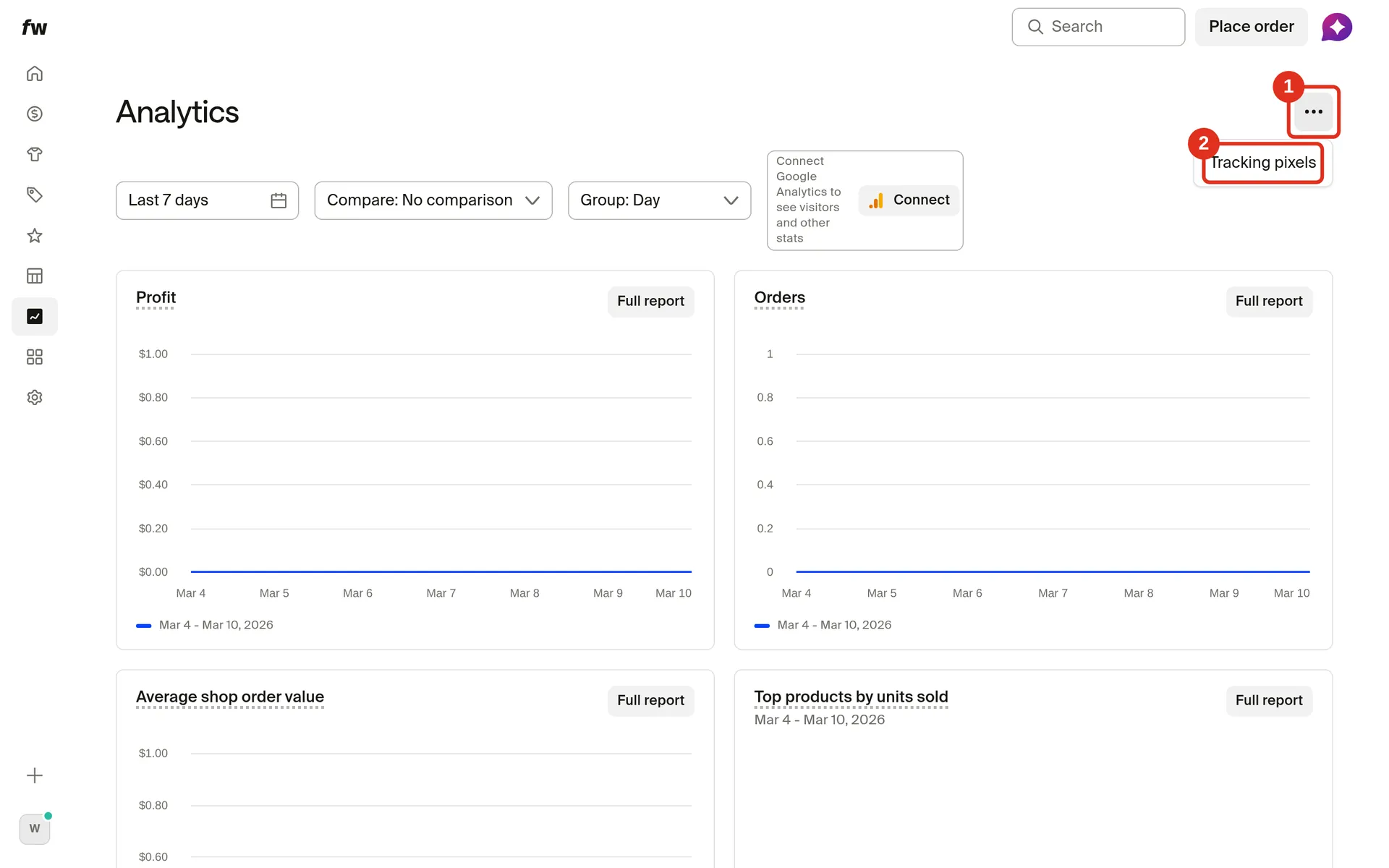
Task: Click Average shop order value title
Action: tap(230, 697)
